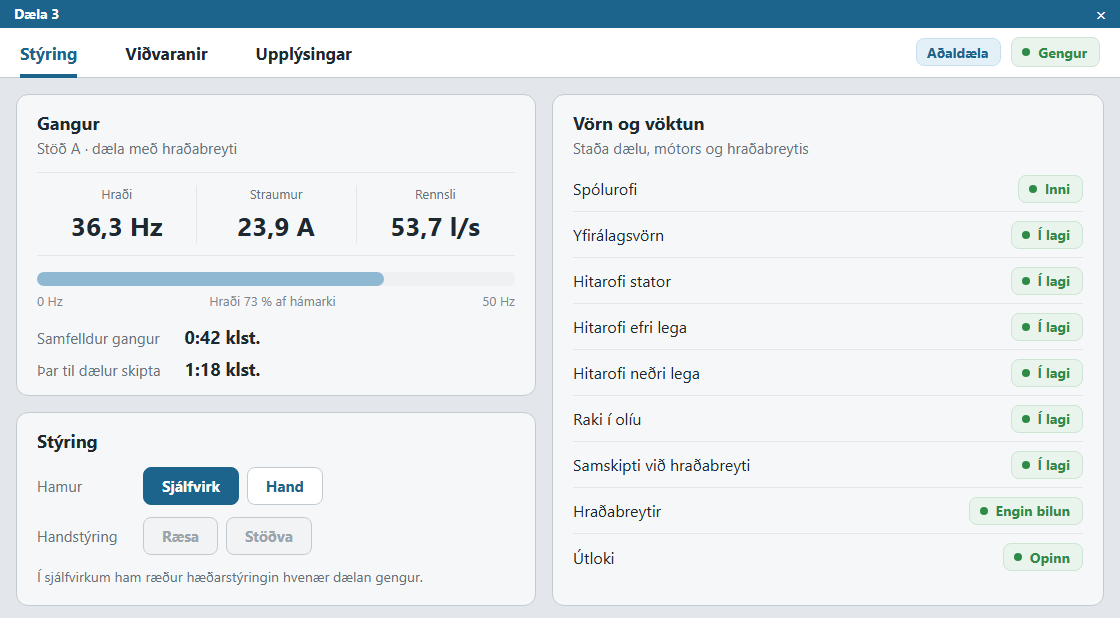Image resolution: width=1120 pixels, height=618 pixels.
Task: Switch to the Viðvaranir tab
Action: point(166,54)
